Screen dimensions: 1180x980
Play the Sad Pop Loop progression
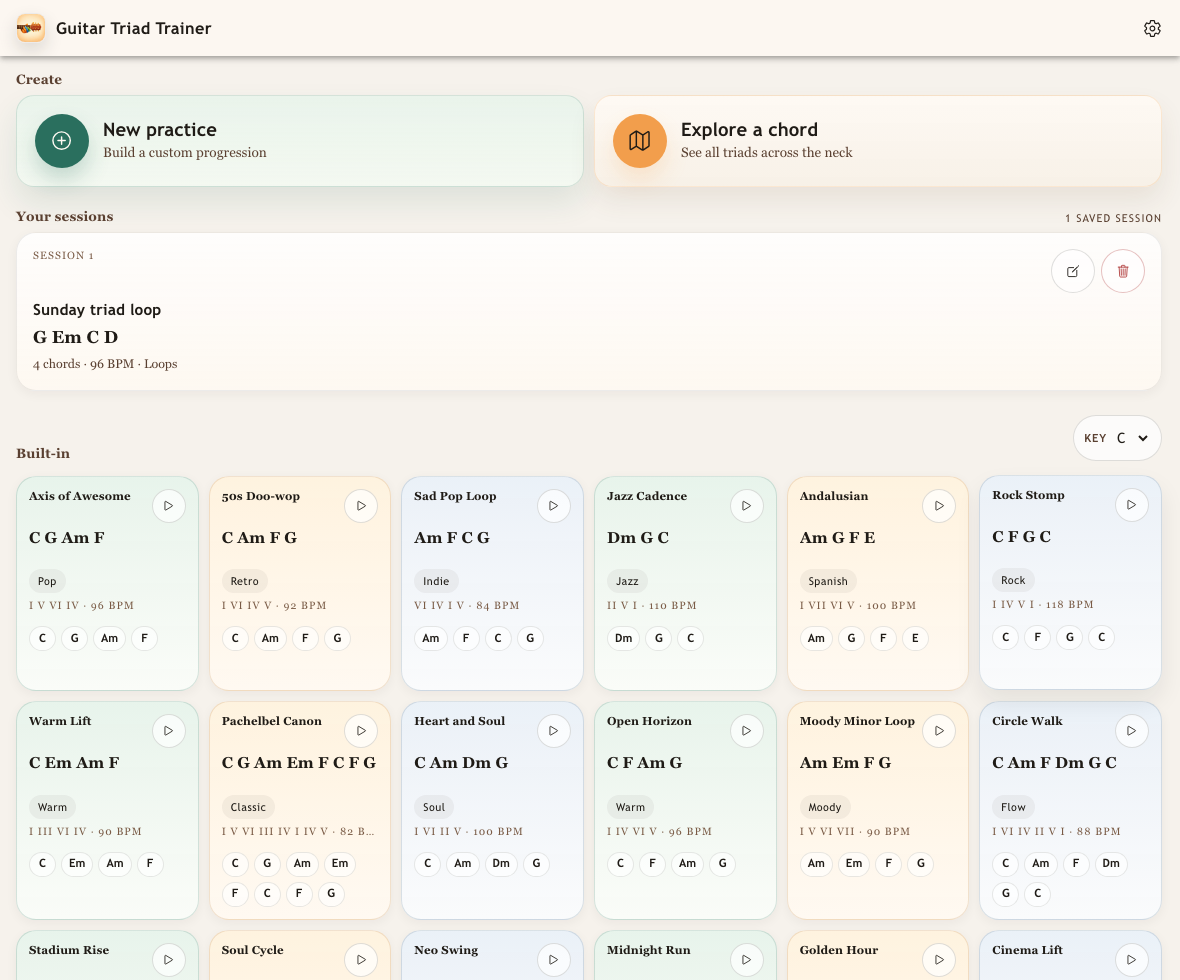coord(554,506)
